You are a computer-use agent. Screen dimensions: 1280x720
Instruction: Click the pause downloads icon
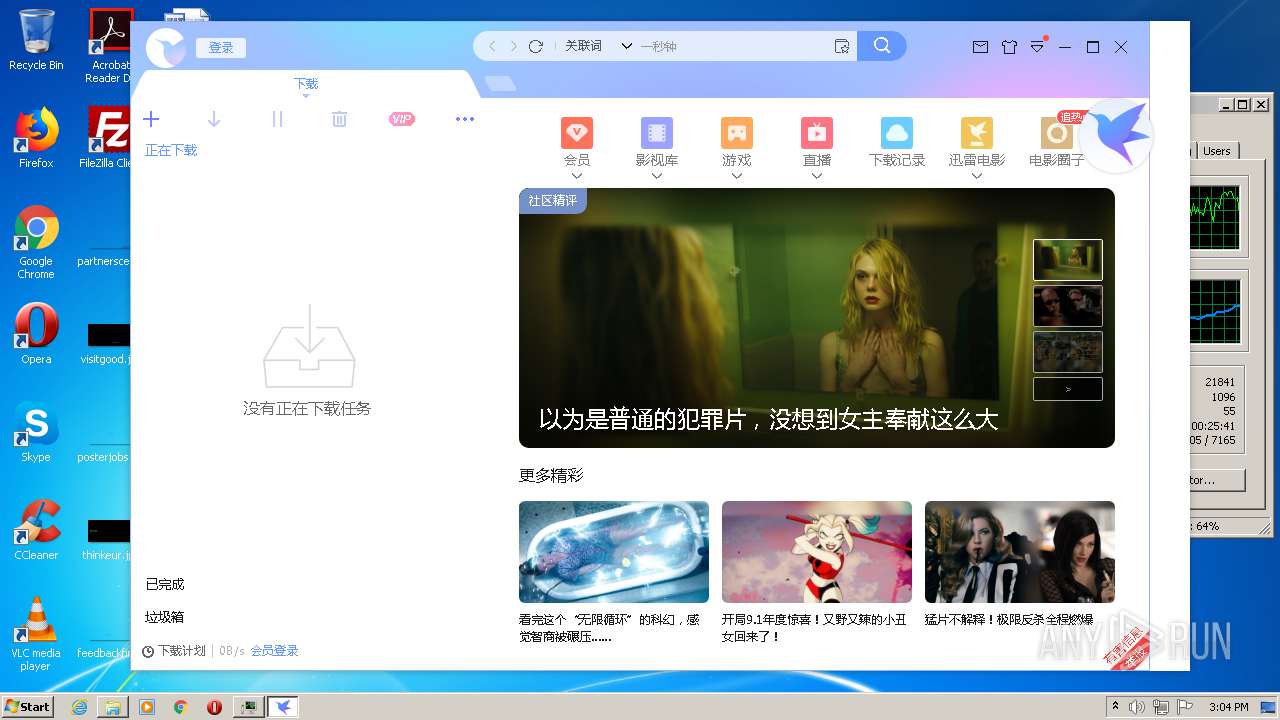[x=277, y=119]
